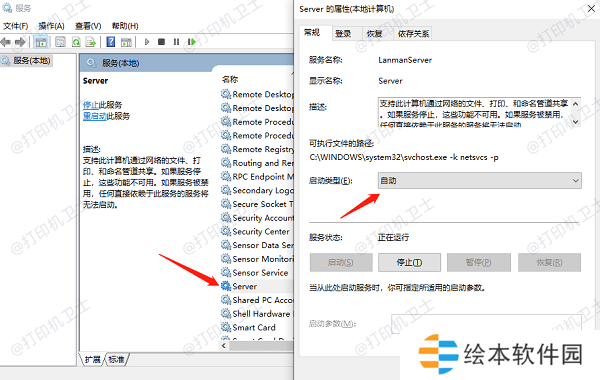Click gear icon beside Routing and Remote
The height and width of the screenshot is (380, 600).
pyautogui.click(x=226, y=163)
